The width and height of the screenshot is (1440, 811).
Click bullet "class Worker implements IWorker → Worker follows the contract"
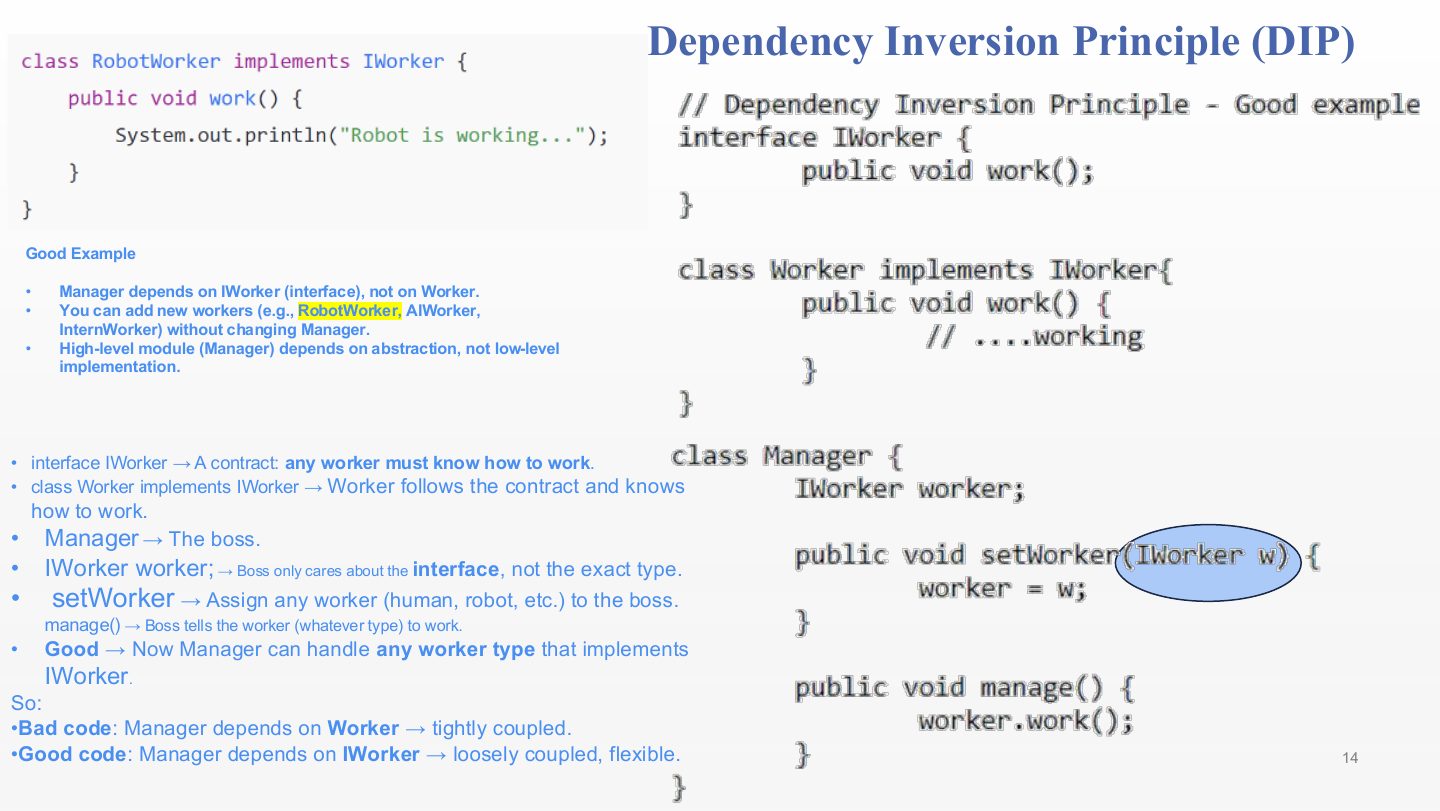pyautogui.click(x=358, y=498)
